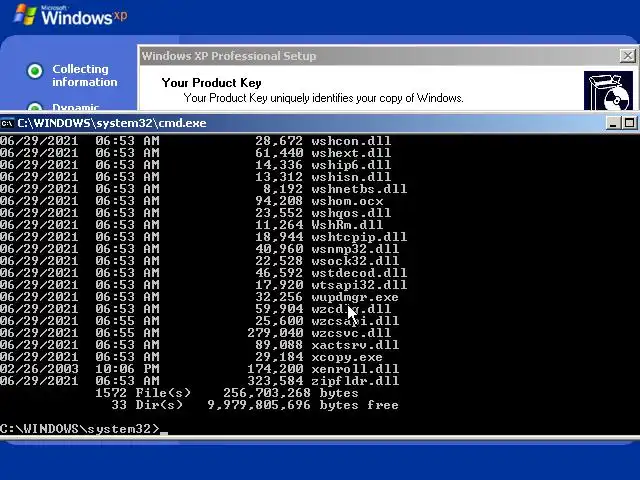640x480 pixels.
Task: Click the xcopy.exe file name
Action: coord(347,357)
